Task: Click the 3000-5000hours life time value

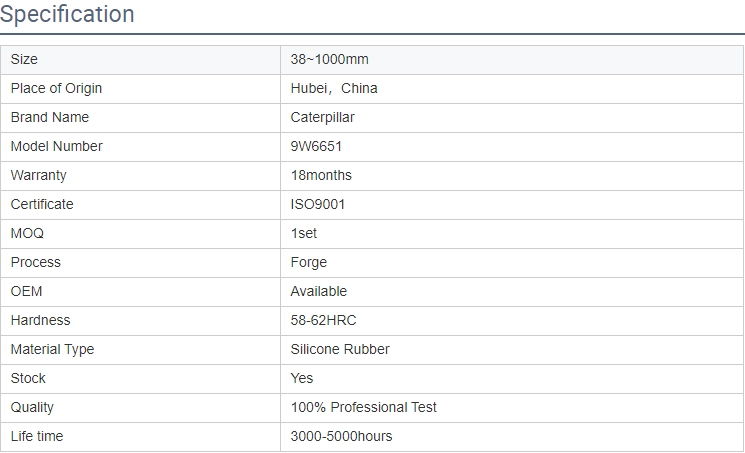Action: pyautogui.click(x=341, y=436)
